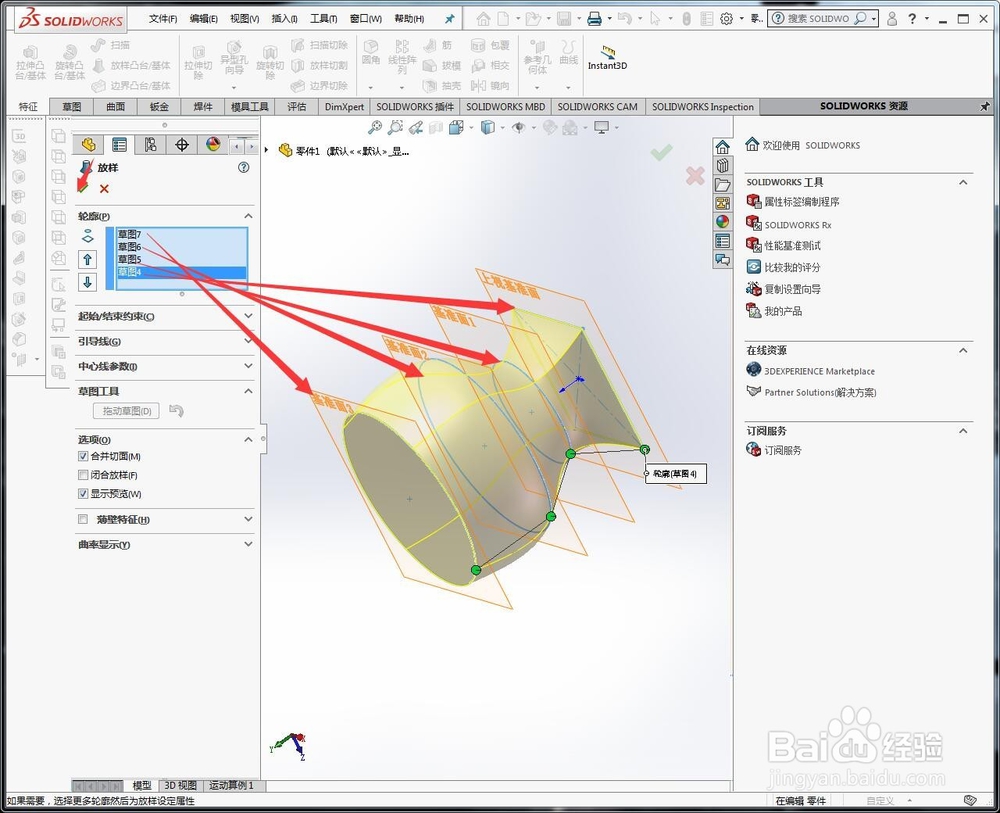
Task: Open the File Explorer task pane folder icon
Action: 722,185
